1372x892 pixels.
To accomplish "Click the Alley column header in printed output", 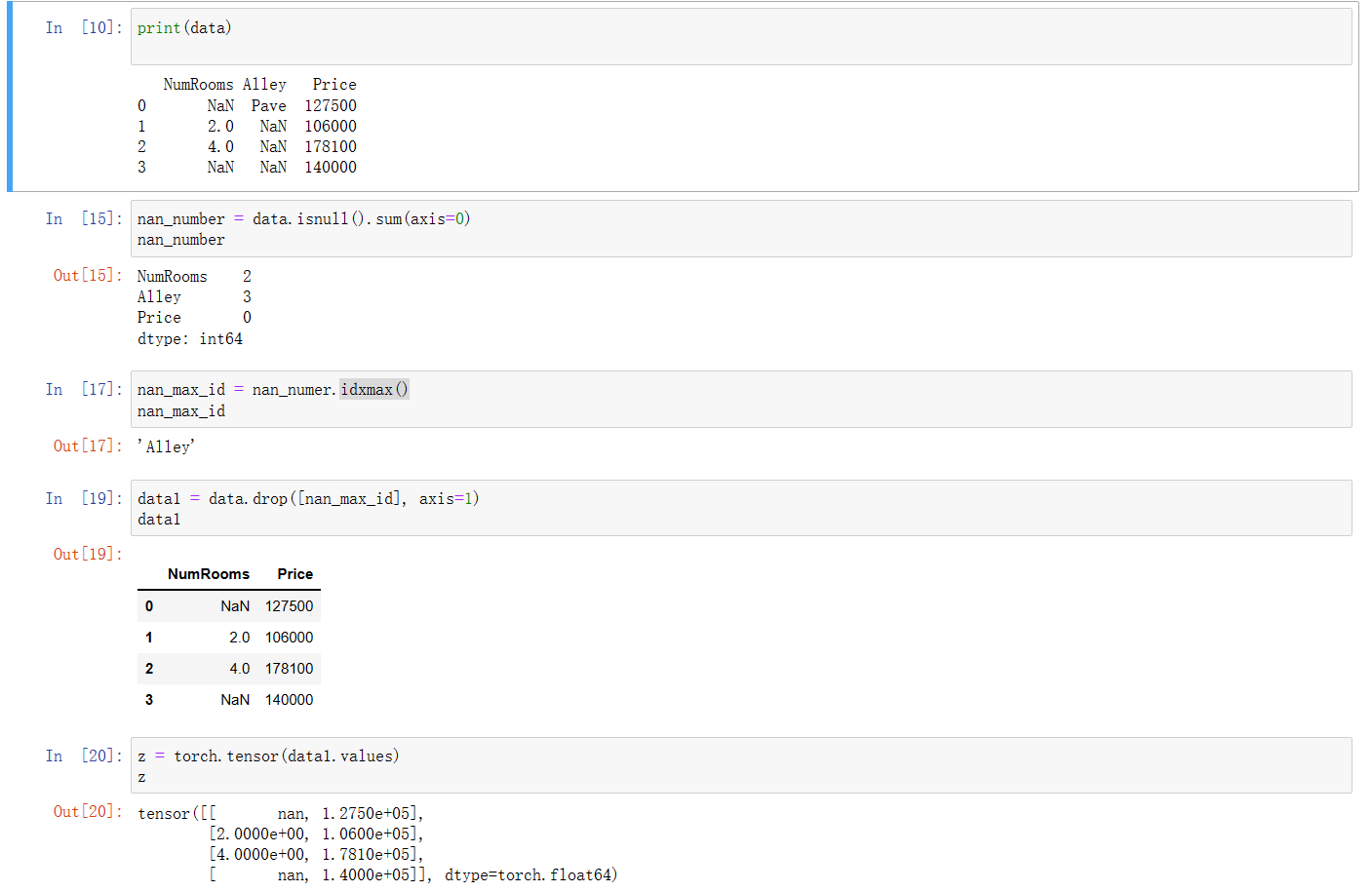I will click(265, 85).
